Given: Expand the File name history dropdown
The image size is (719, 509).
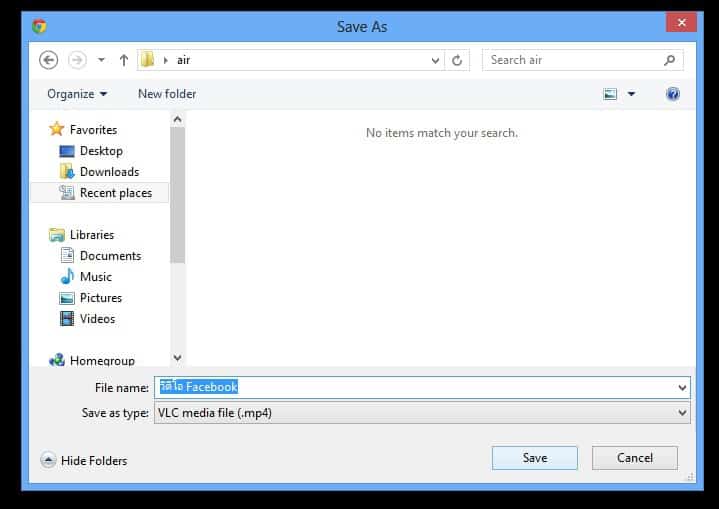Looking at the screenshot, I should [x=682, y=387].
